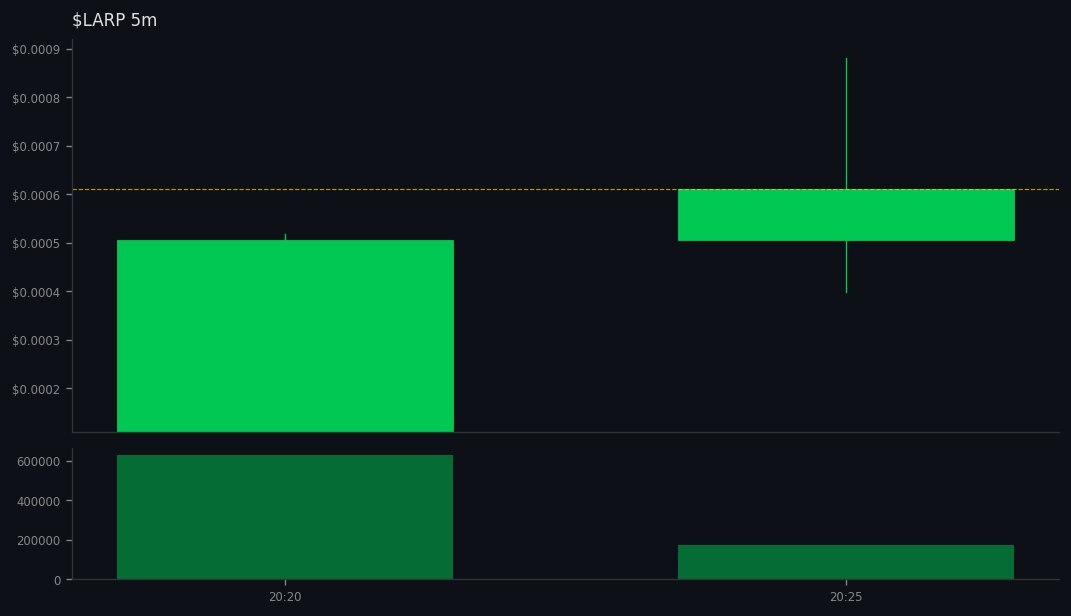Click the upper wick of the 20:25 candle
Screen dimensions: 1071x616
pos(846,120)
